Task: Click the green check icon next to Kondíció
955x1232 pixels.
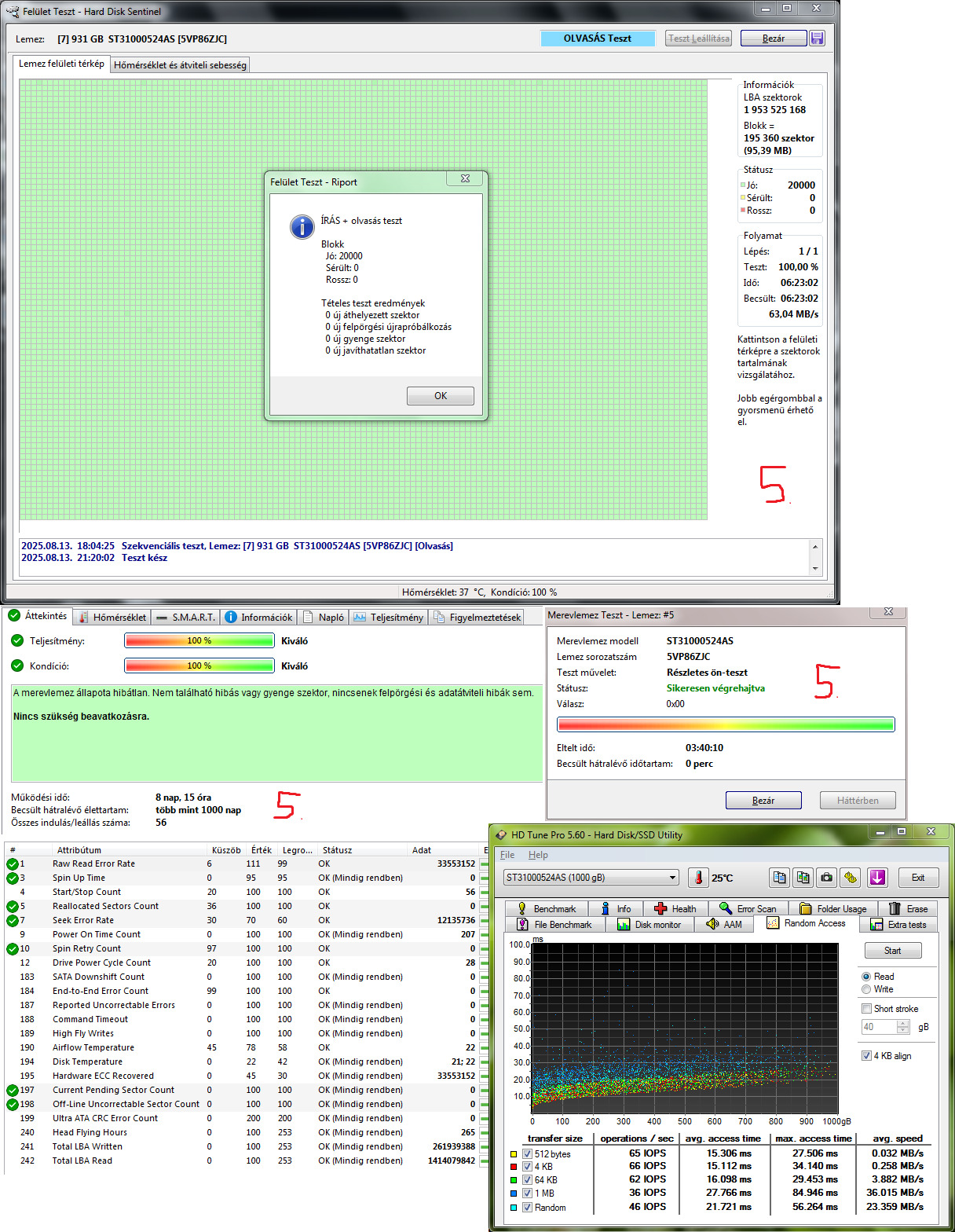Action: coord(17,665)
